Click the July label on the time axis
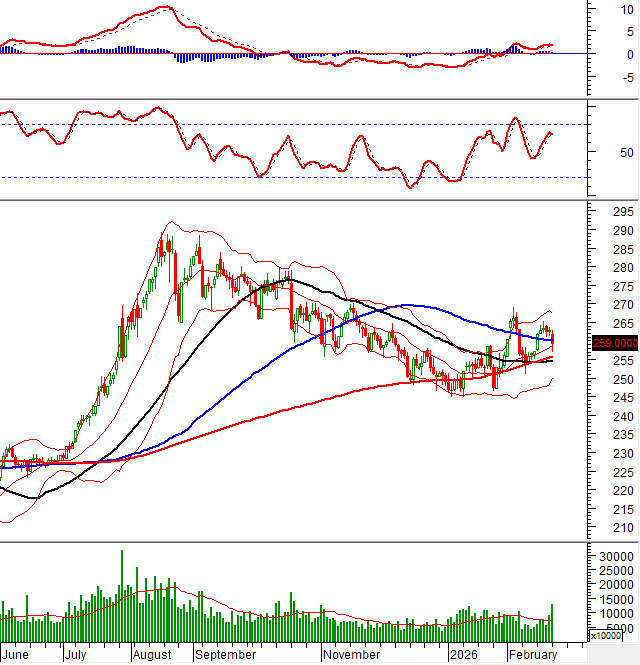Image resolution: width=640 pixels, height=665 pixels. point(76,655)
